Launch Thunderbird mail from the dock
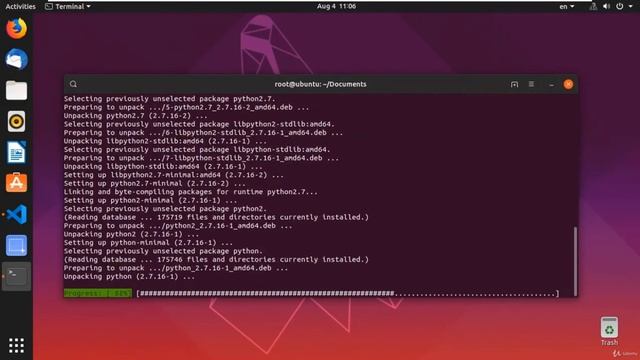This screenshot has width=640, height=360. [16, 60]
